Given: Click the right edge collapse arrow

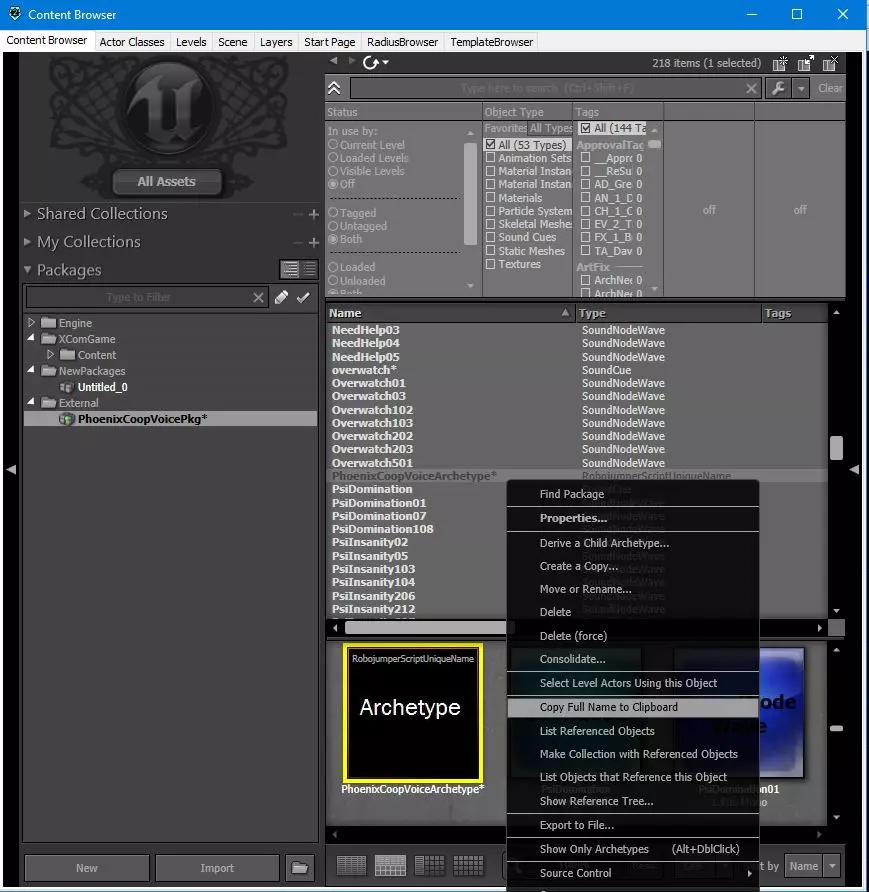Looking at the screenshot, I should 854,469.
